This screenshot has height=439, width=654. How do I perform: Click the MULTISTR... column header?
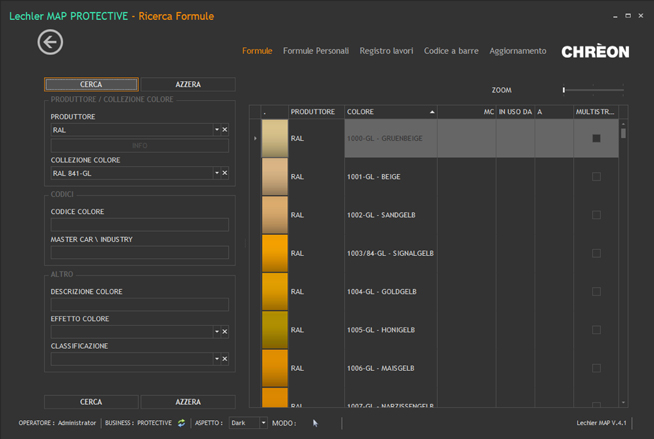point(596,112)
